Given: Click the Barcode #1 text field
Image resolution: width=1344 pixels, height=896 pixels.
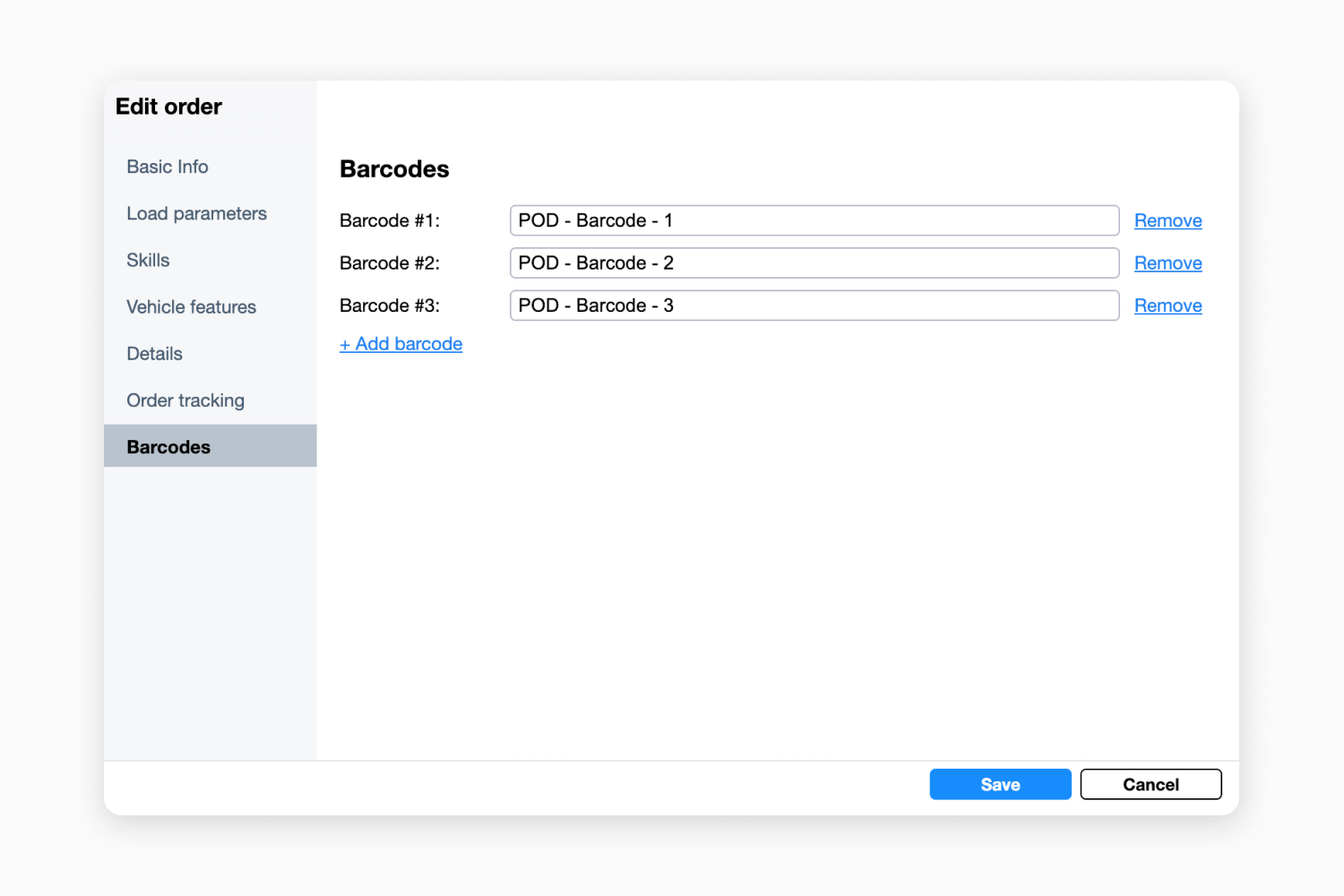Looking at the screenshot, I should [x=814, y=220].
